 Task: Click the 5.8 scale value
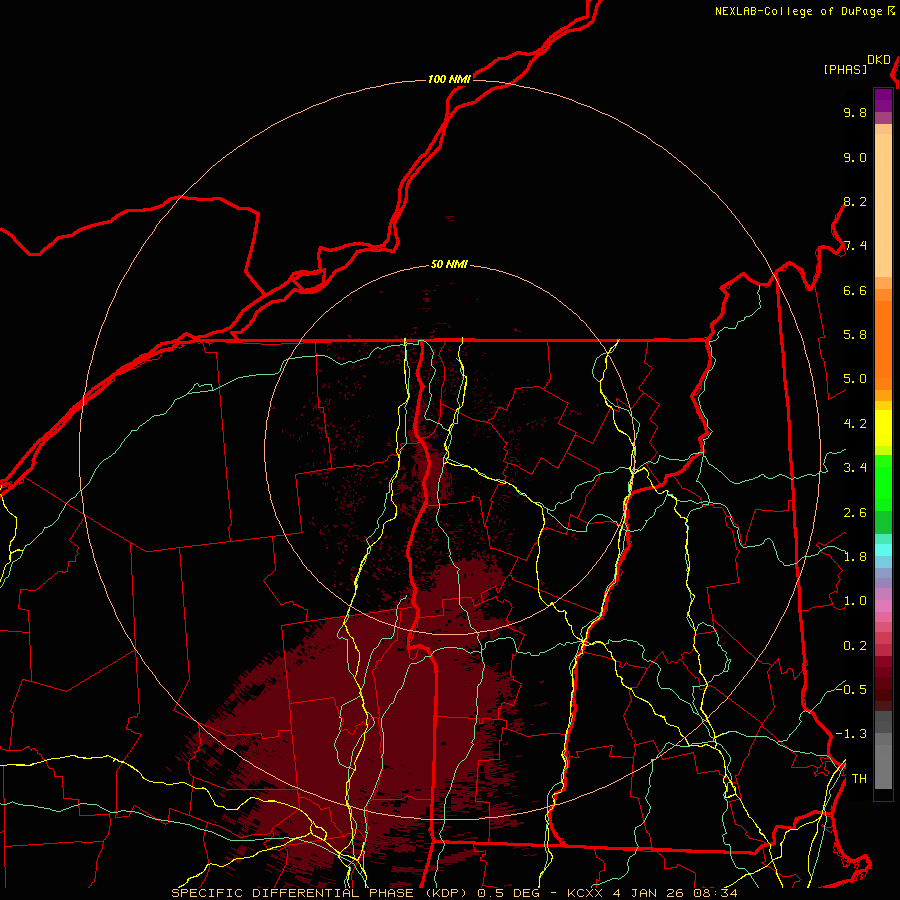[855, 335]
